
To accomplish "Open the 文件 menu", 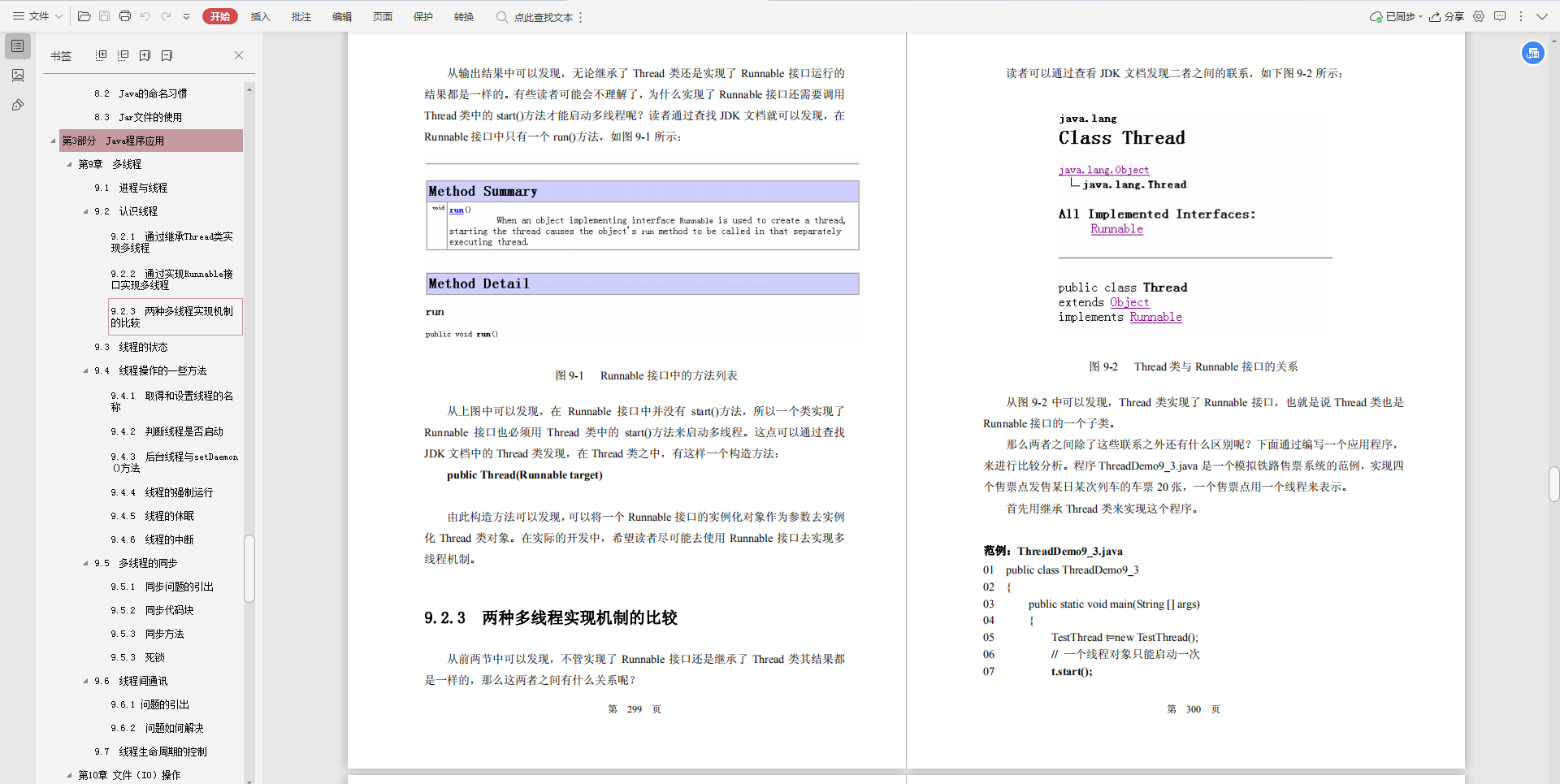I will tap(37, 16).
